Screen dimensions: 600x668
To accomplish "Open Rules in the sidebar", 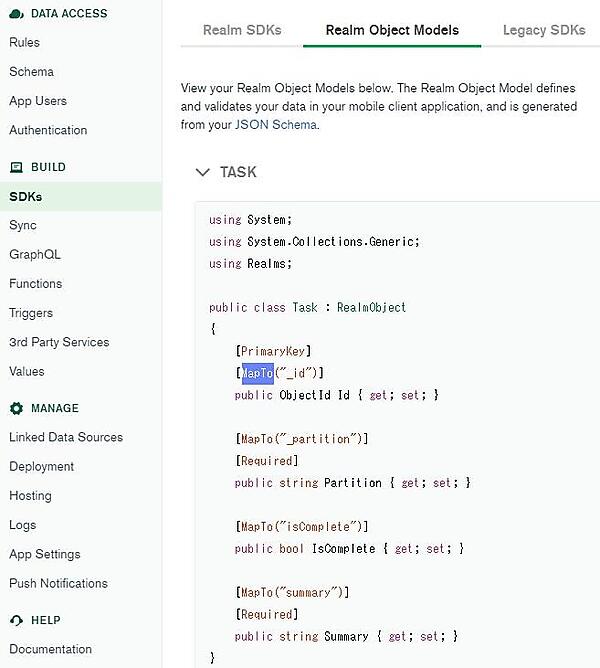I will (25, 43).
